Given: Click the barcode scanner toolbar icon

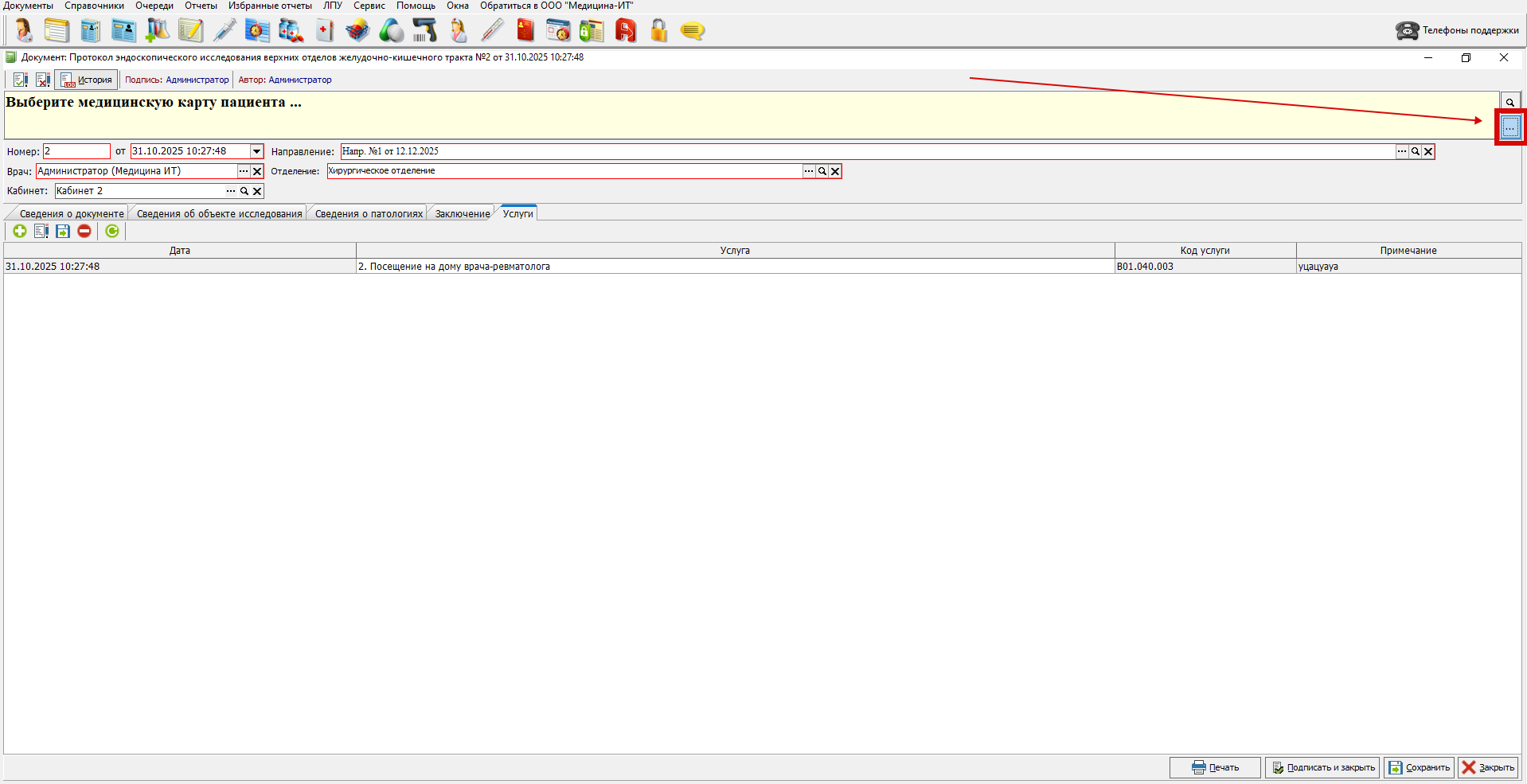Looking at the screenshot, I should click(424, 31).
